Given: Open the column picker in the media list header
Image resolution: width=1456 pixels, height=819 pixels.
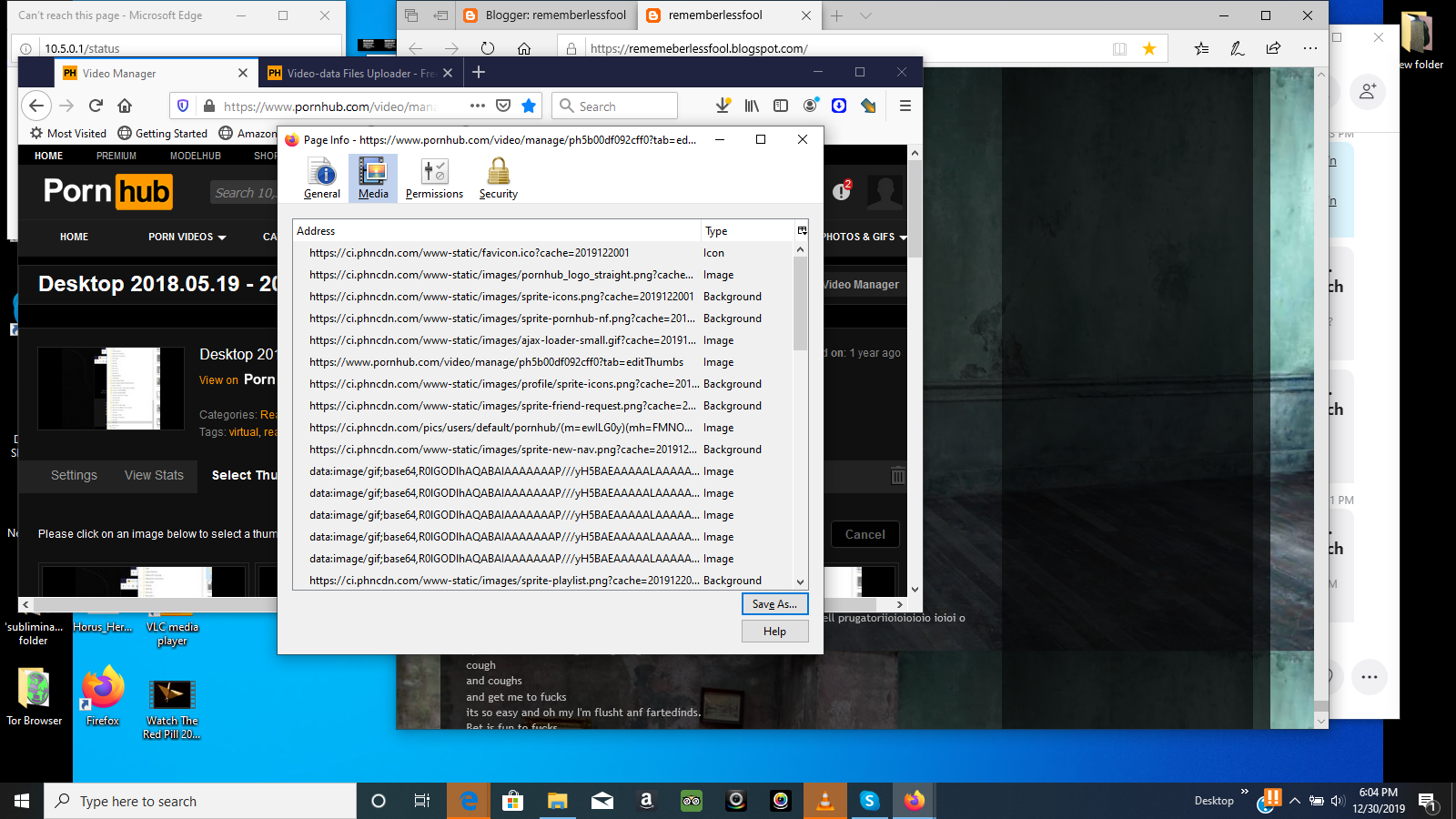Looking at the screenshot, I should pos(802,231).
